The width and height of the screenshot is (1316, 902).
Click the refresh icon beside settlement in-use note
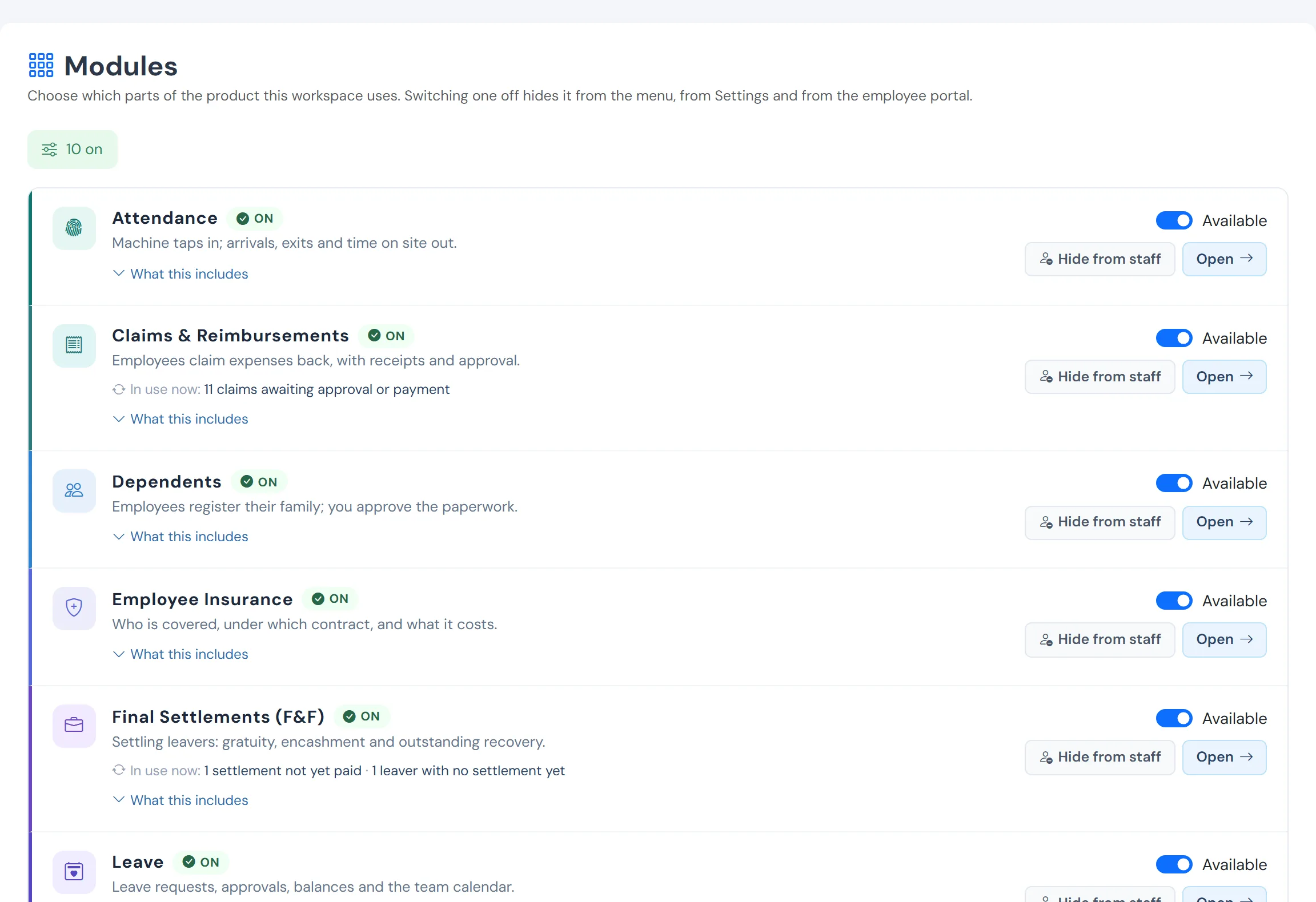(119, 770)
